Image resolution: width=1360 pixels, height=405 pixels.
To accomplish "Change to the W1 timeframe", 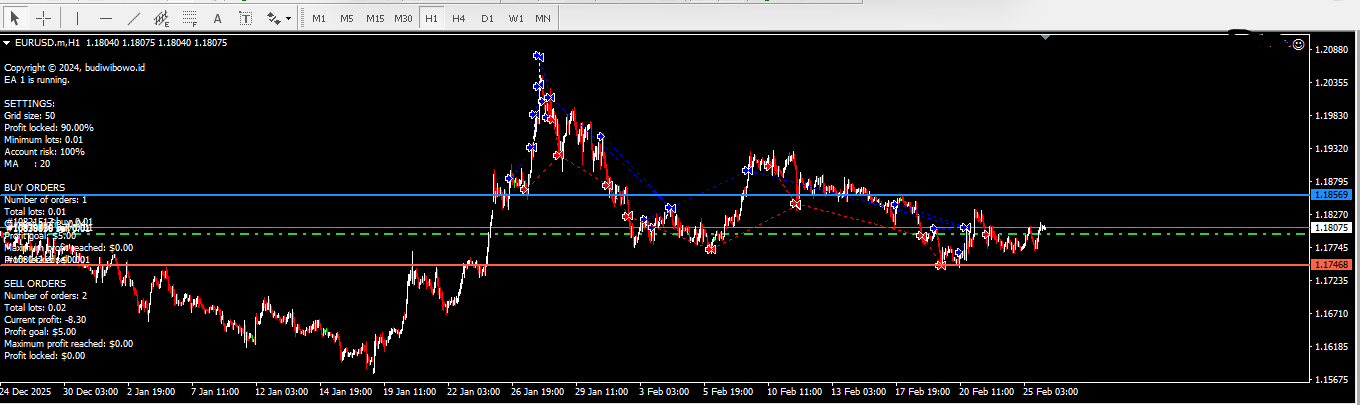I will point(515,18).
